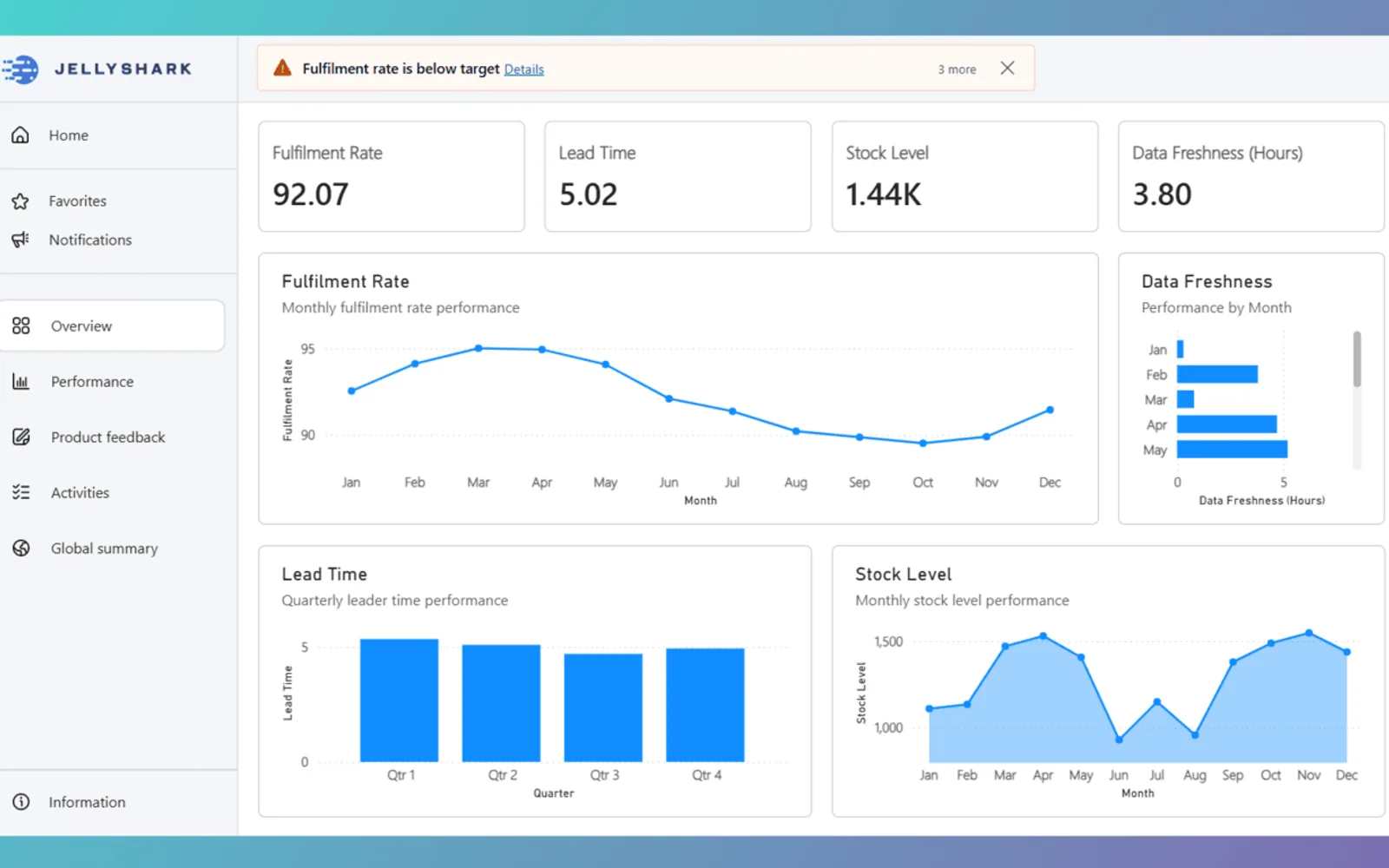The height and width of the screenshot is (868, 1389).
Task: Select the Data Freshness (Hours) 3.80 card
Action: (1251, 176)
